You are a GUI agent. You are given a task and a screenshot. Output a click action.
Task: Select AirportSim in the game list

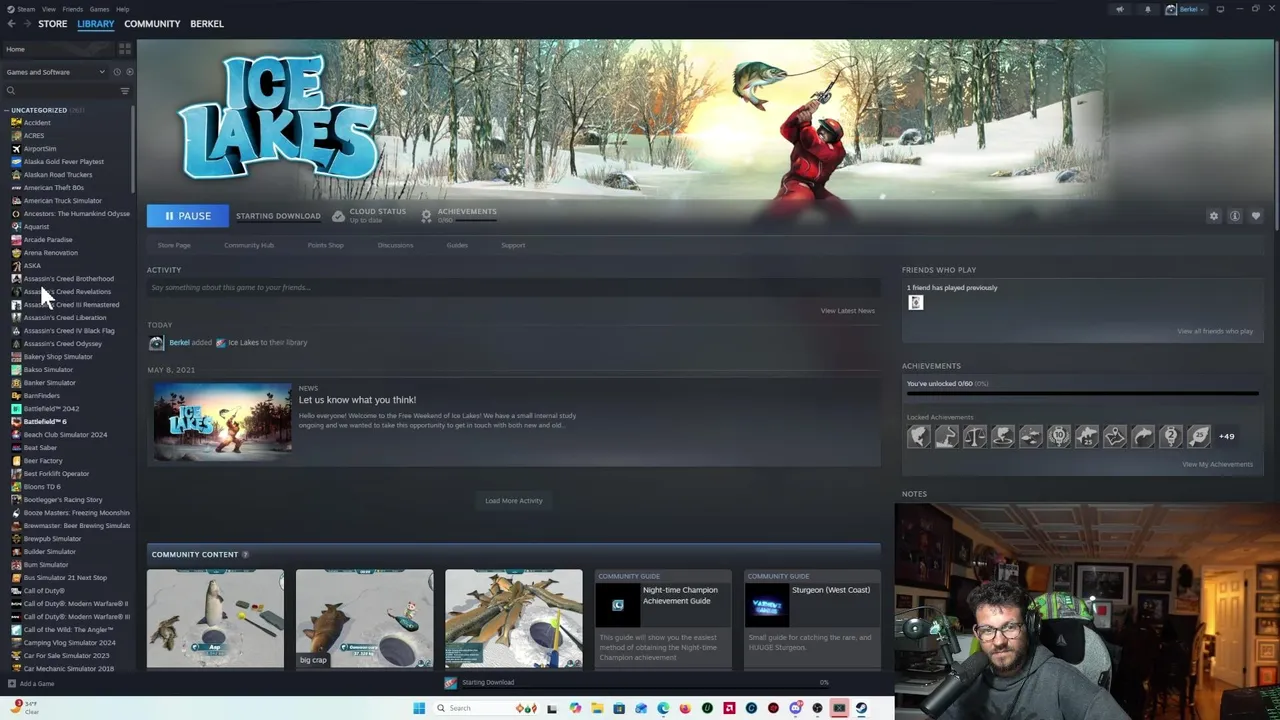[x=40, y=149]
